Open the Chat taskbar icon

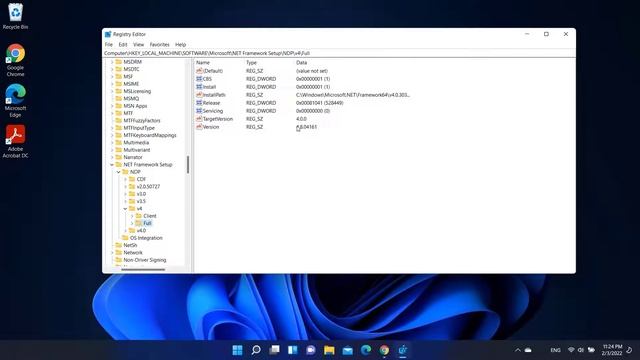[x=311, y=350]
